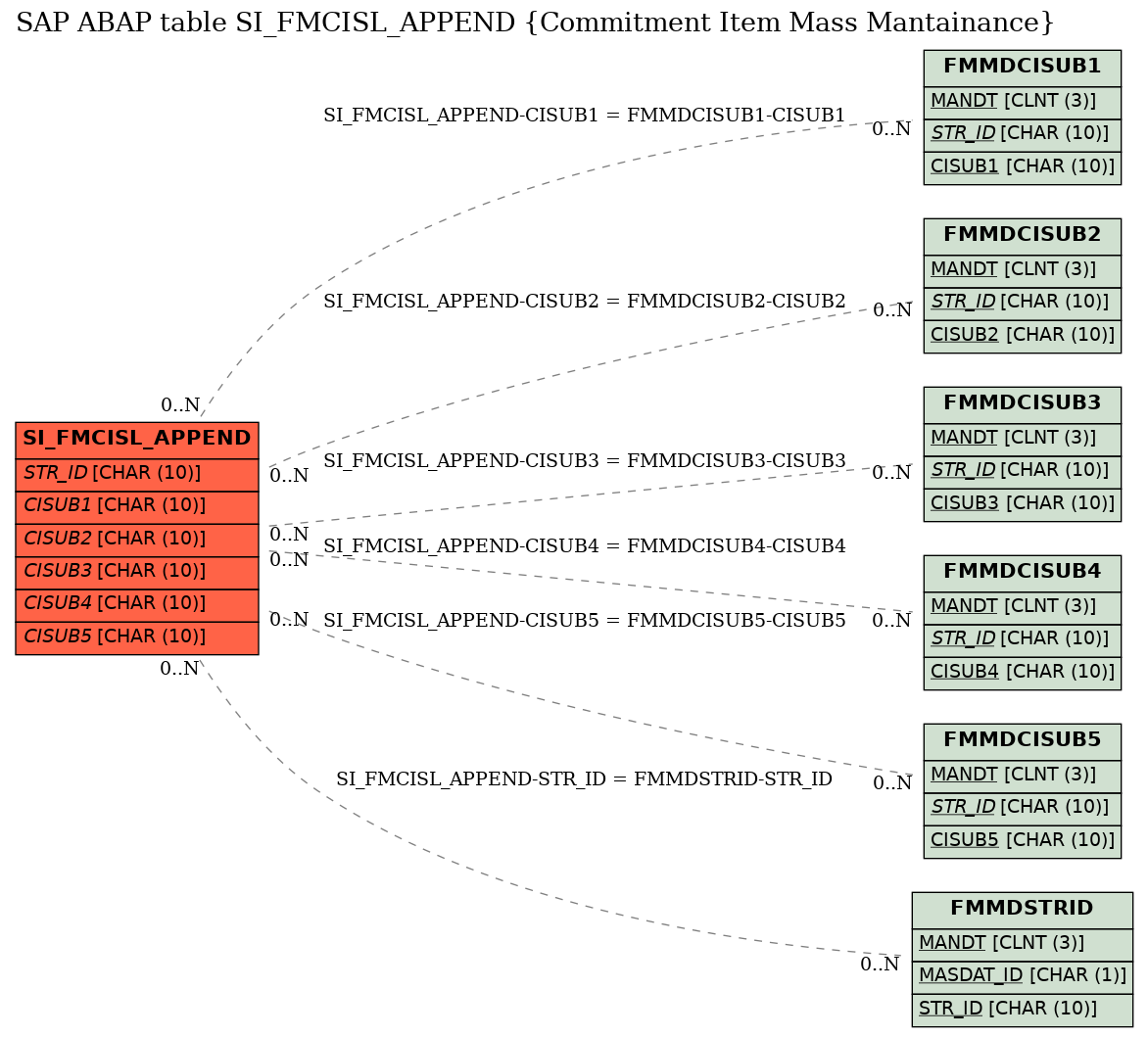Viewport: 1148px width, 1037px height.
Task: Click MANDT field in FMMDCISUB1 table
Action: coord(1022,103)
